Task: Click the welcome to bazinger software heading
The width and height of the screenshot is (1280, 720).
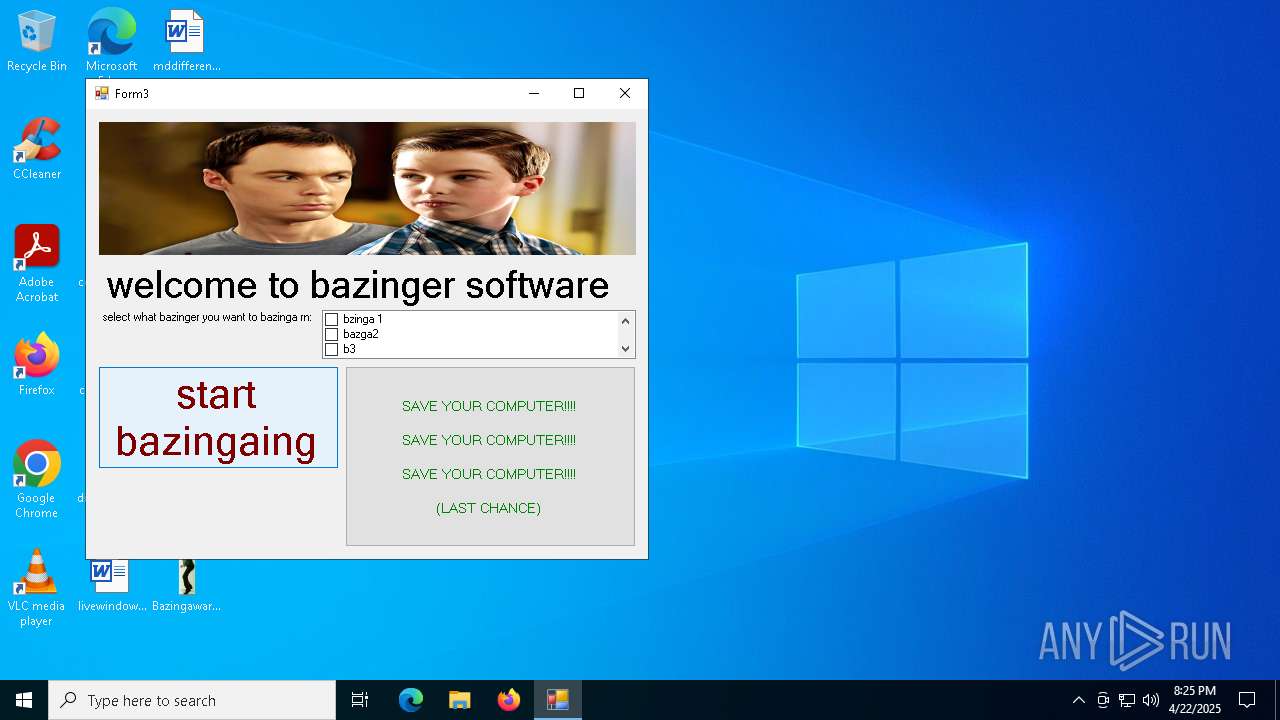Action: pos(358,285)
